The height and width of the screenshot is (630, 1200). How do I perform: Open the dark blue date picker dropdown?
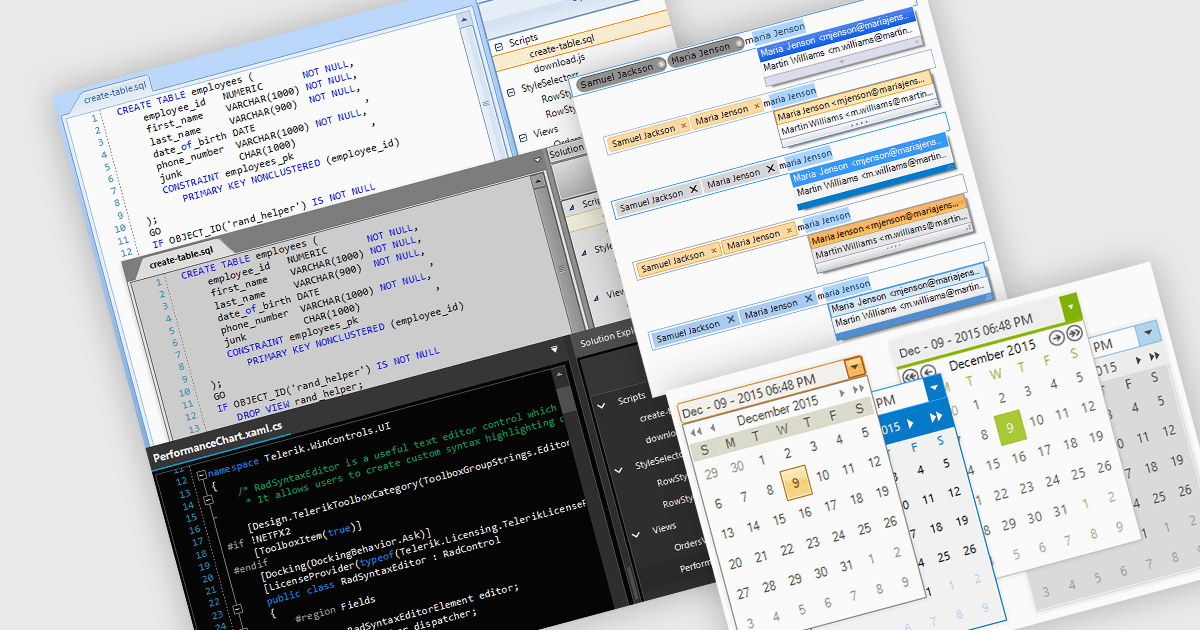[932, 388]
